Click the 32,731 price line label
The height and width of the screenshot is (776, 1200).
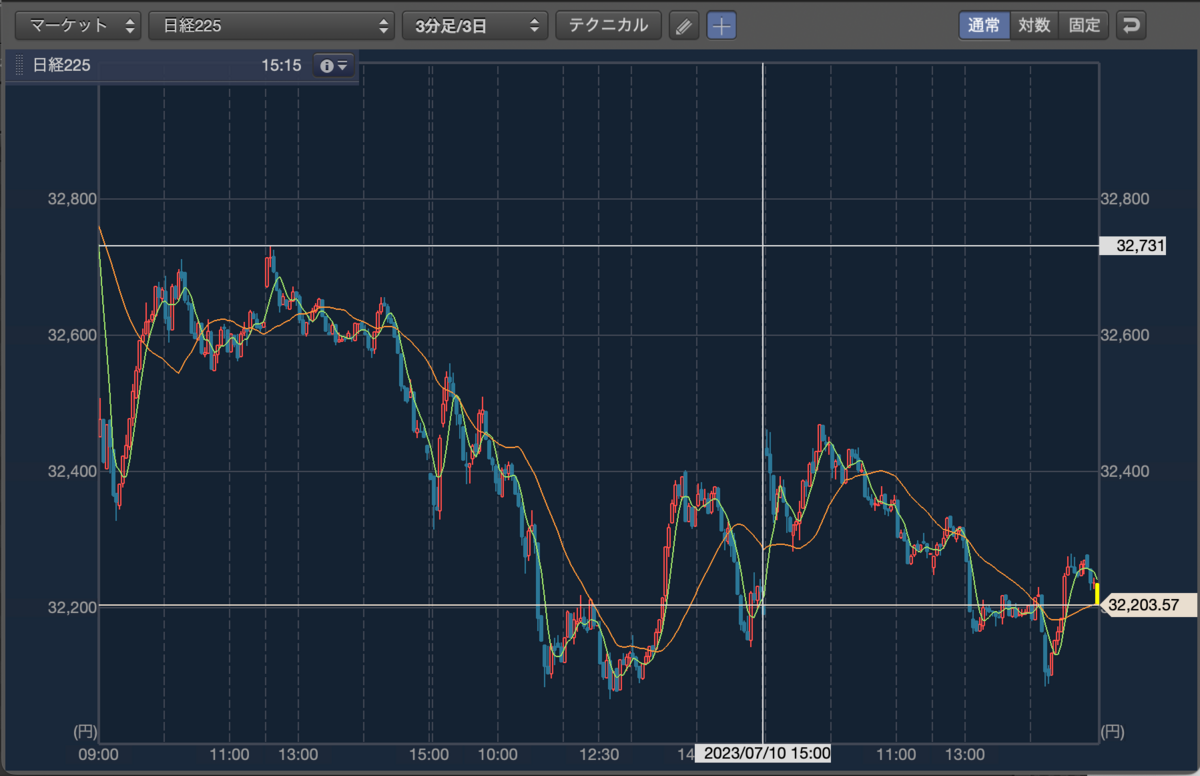point(1132,246)
